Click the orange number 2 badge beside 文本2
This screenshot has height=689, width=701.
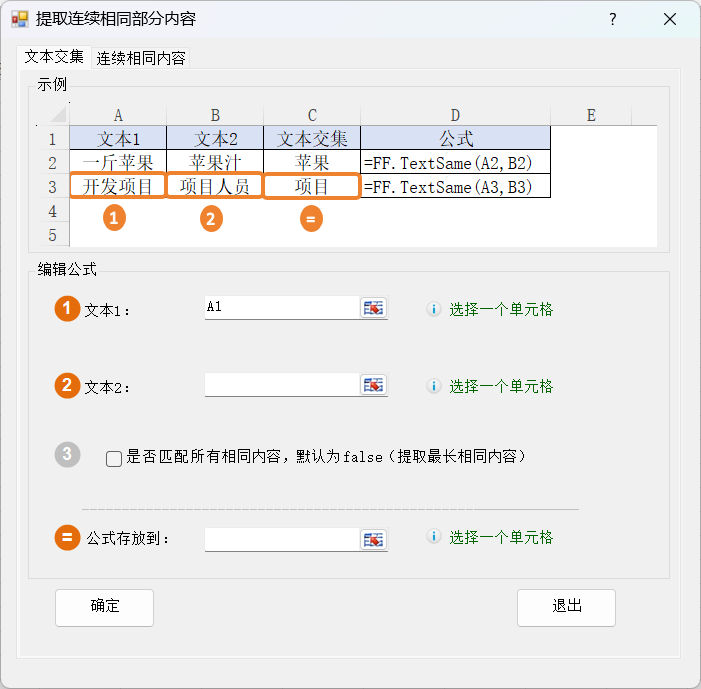pos(67,386)
